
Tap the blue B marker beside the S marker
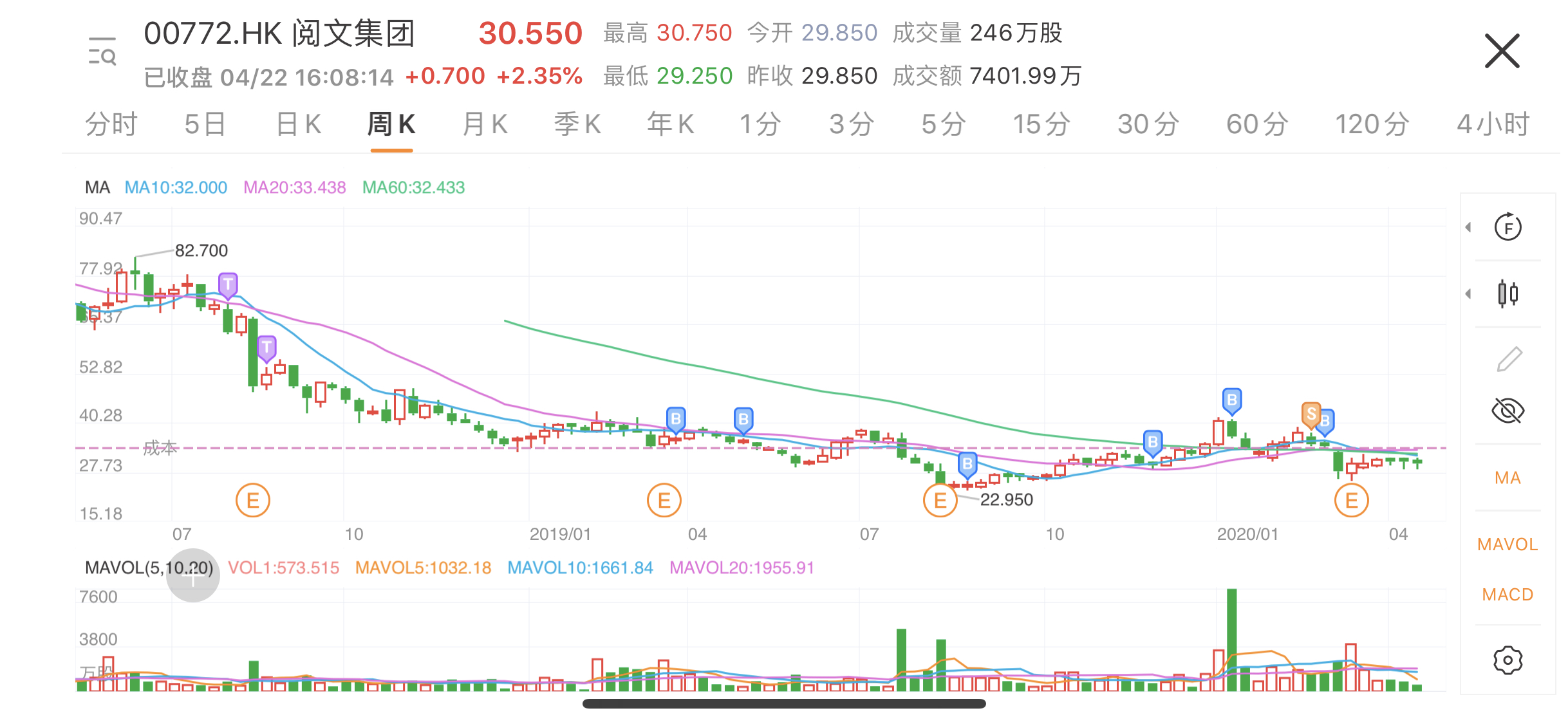[x=1325, y=422]
